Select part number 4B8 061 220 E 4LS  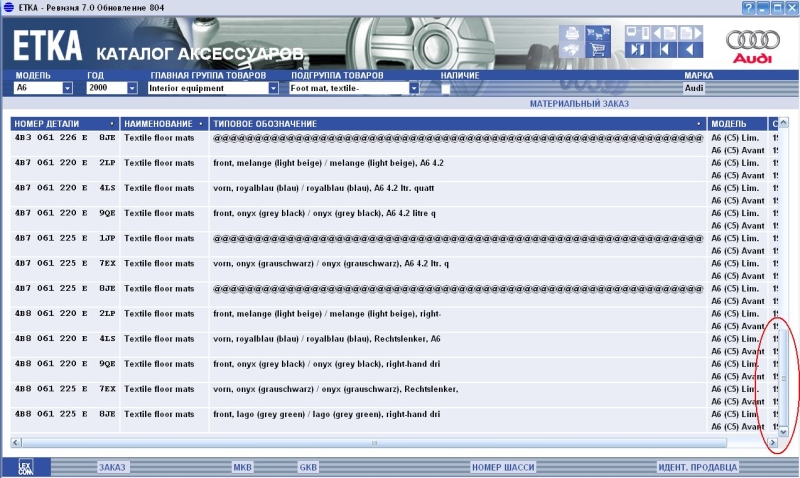65,338
